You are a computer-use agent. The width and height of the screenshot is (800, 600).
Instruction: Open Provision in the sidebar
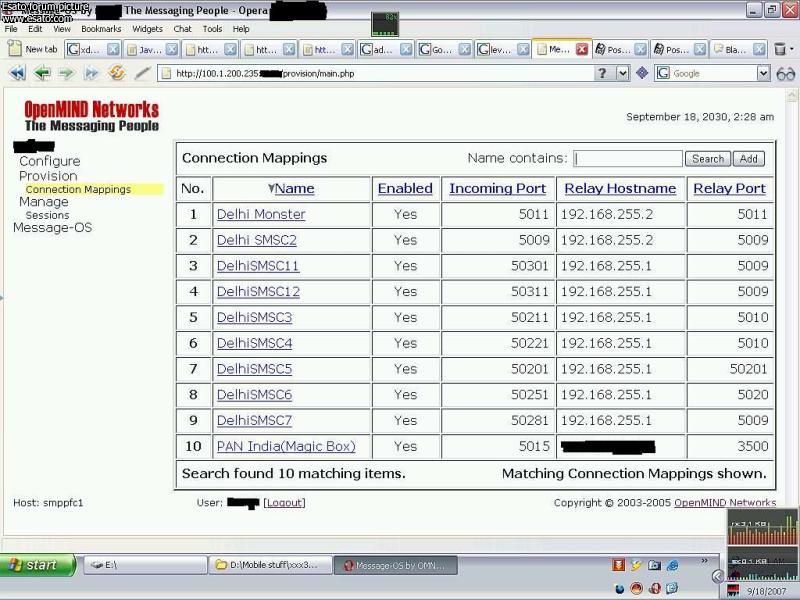click(48, 176)
